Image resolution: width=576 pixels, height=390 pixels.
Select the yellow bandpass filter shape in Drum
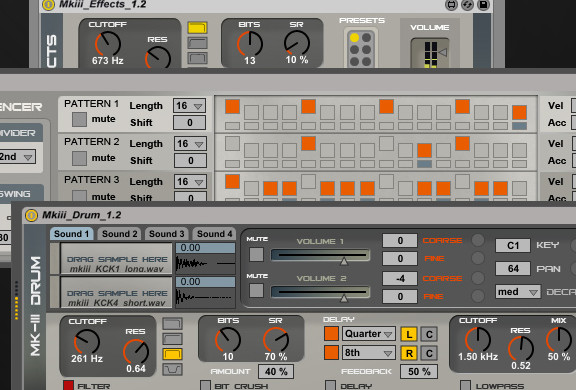point(172,354)
